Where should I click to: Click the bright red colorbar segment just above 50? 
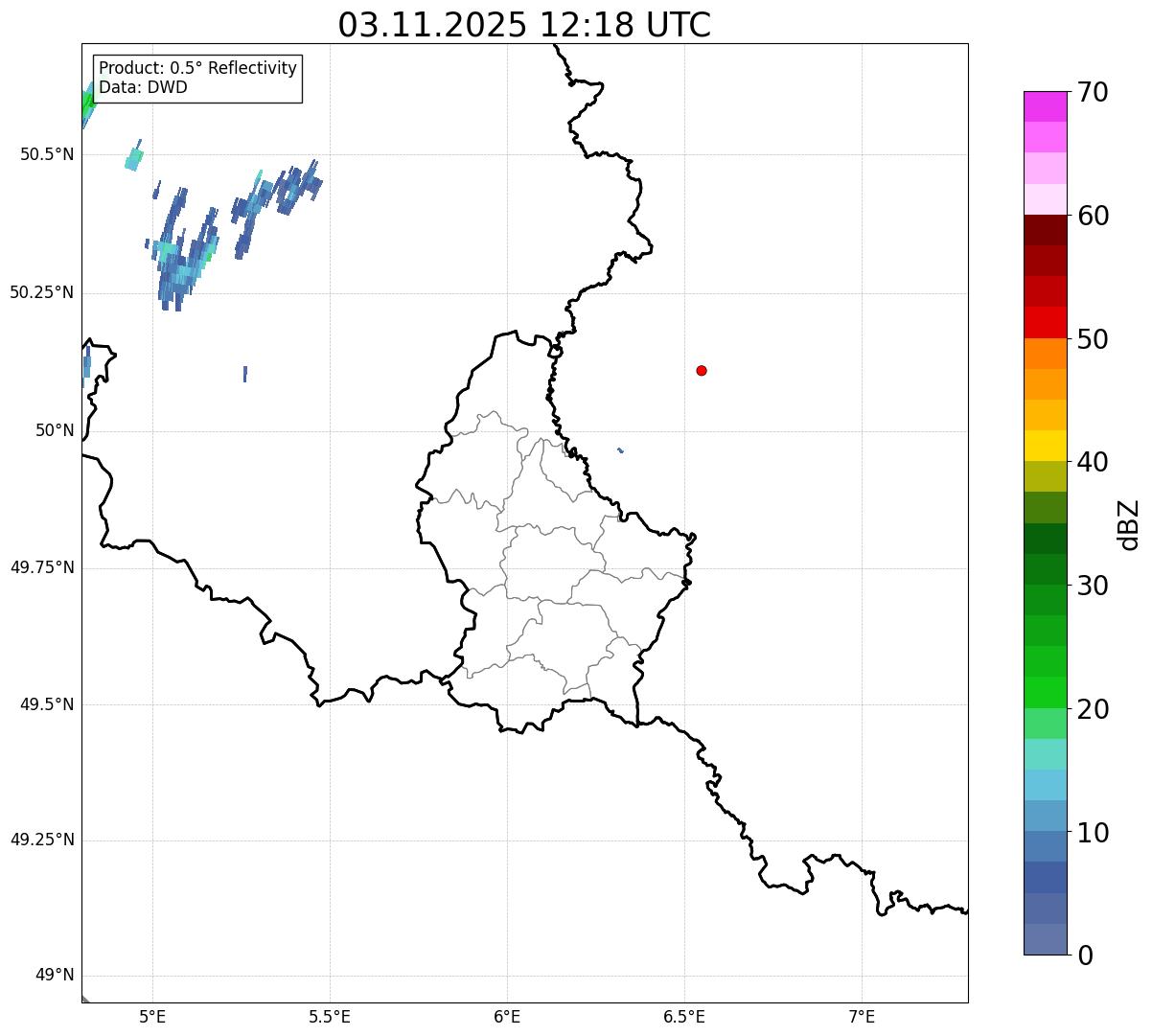pyautogui.click(x=1045, y=323)
